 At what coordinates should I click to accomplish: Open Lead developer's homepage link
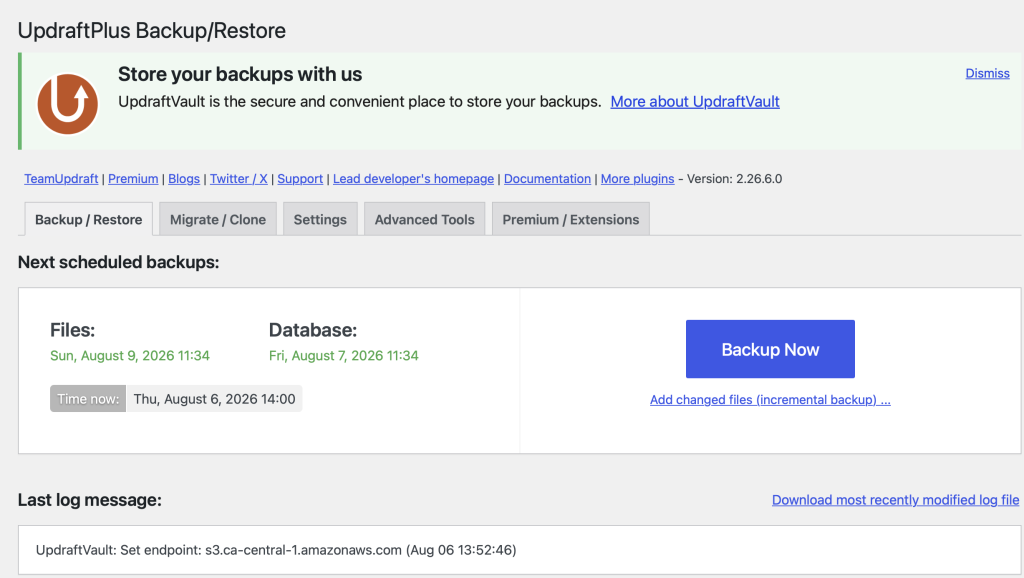(413, 179)
